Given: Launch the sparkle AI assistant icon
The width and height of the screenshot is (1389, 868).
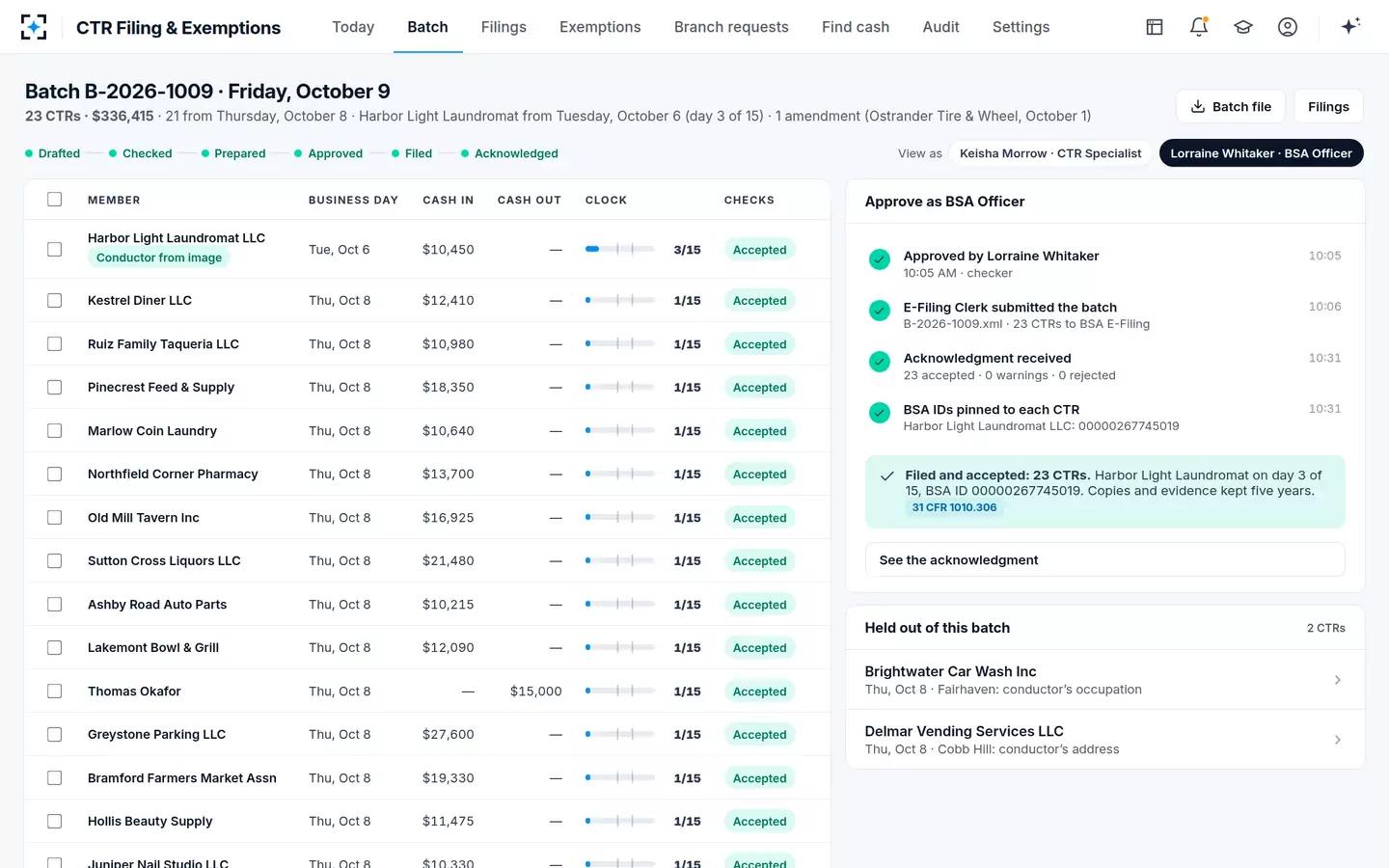Looking at the screenshot, I should (x=1350, y=26).
